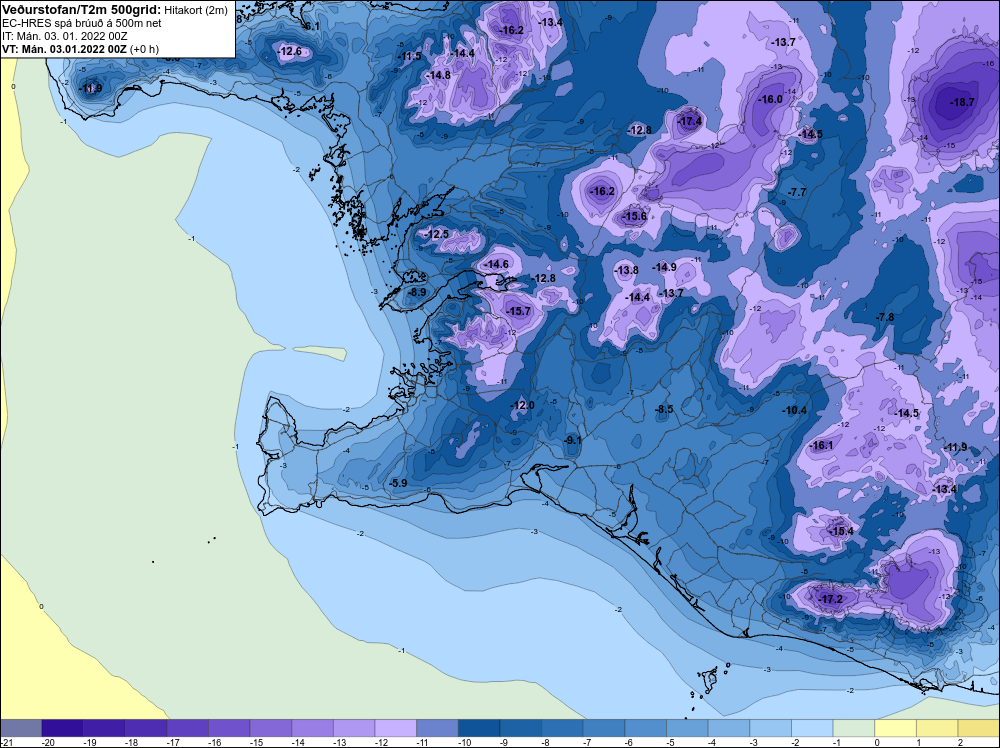This screenshot has height=748, width=1000.
Task: Click the legend swatch labeled -7
Action: point(604,728)
